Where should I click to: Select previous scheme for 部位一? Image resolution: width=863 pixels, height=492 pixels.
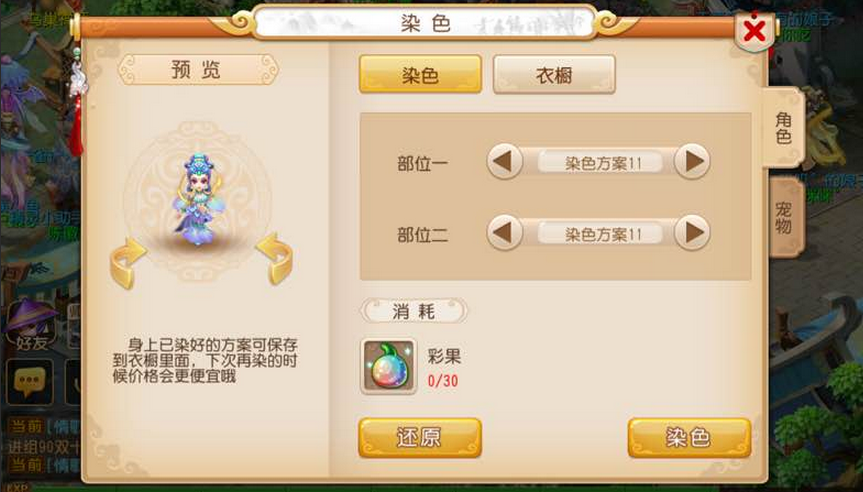coord(505,162)
